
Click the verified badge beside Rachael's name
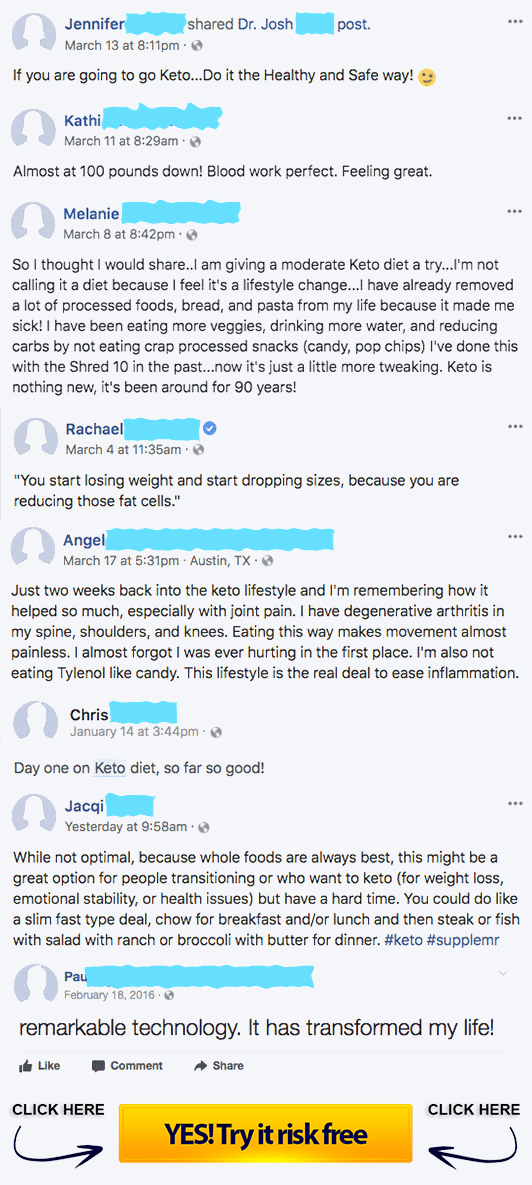[211, 429]
